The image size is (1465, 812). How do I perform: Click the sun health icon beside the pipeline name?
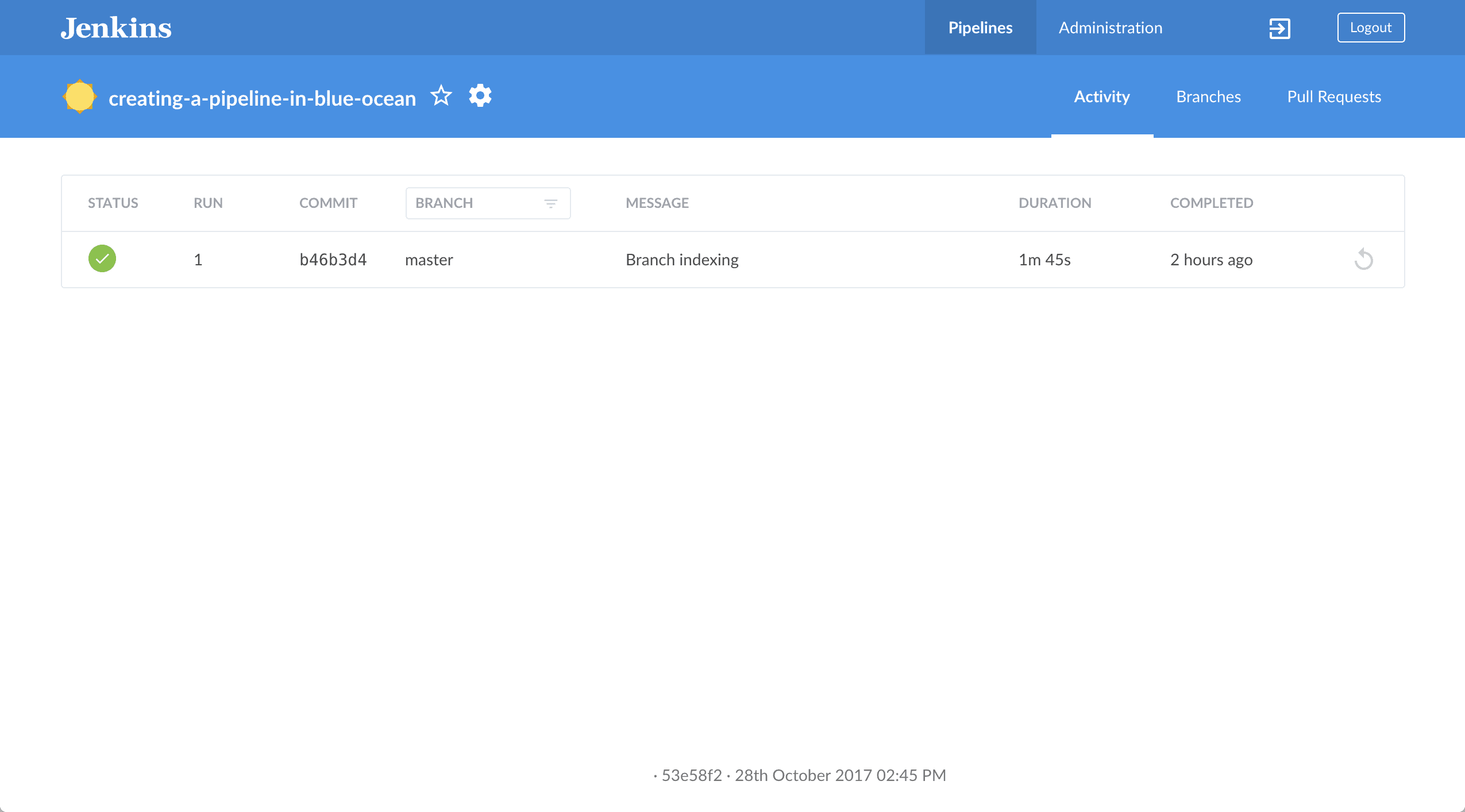[80, 96]
